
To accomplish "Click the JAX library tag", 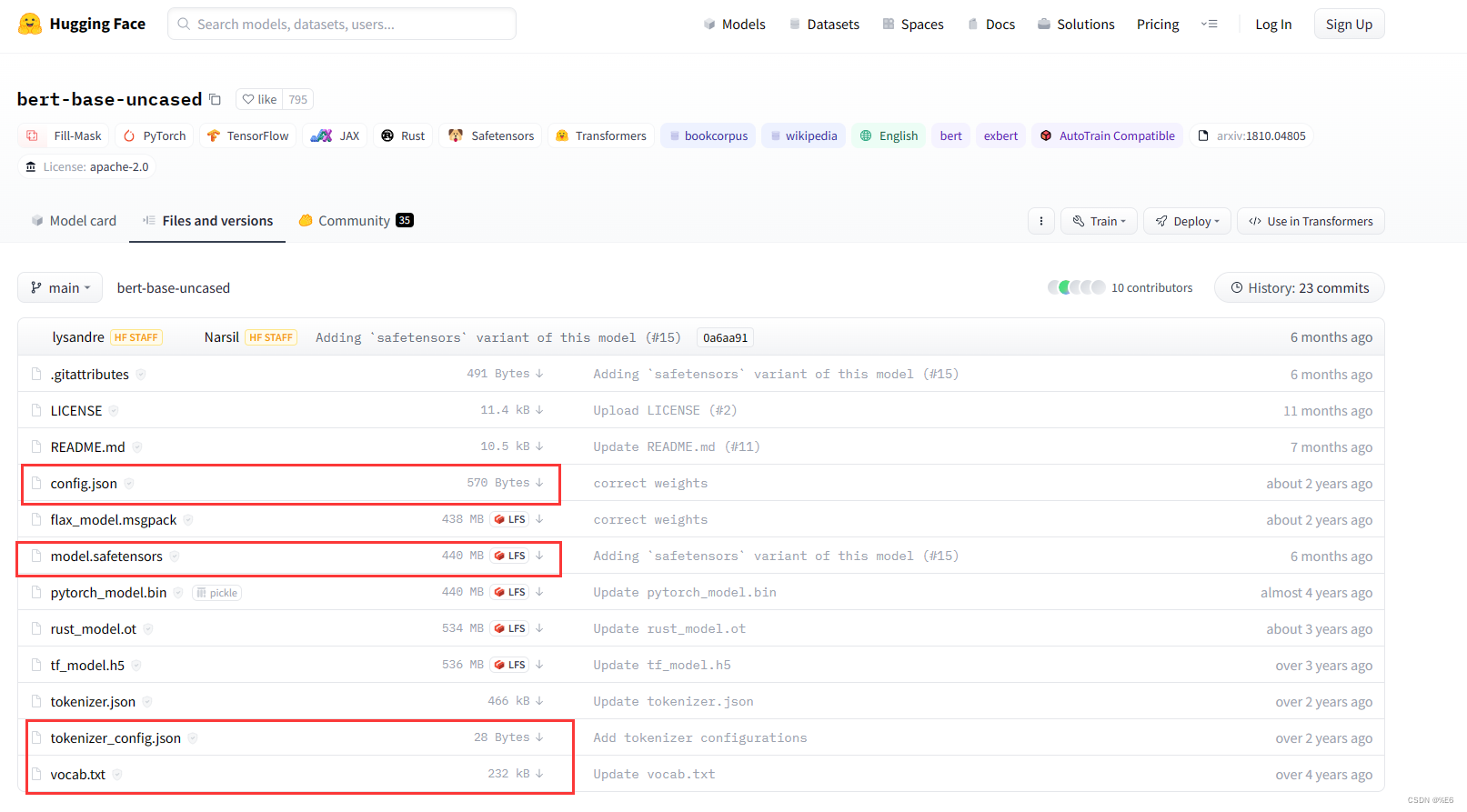I will point(335,135).
